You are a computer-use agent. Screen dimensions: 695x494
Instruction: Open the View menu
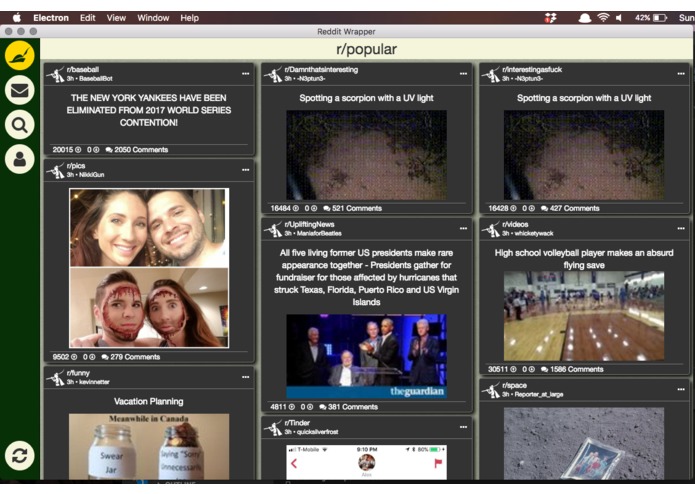click(x=116, y=18)
